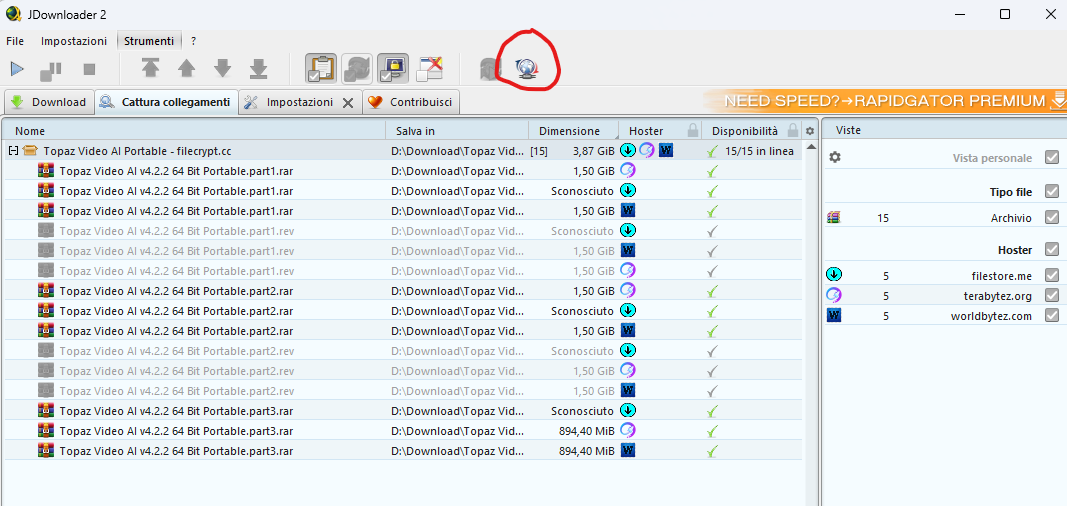
Task: Click the Viste panel header
Action: [943, 131]
